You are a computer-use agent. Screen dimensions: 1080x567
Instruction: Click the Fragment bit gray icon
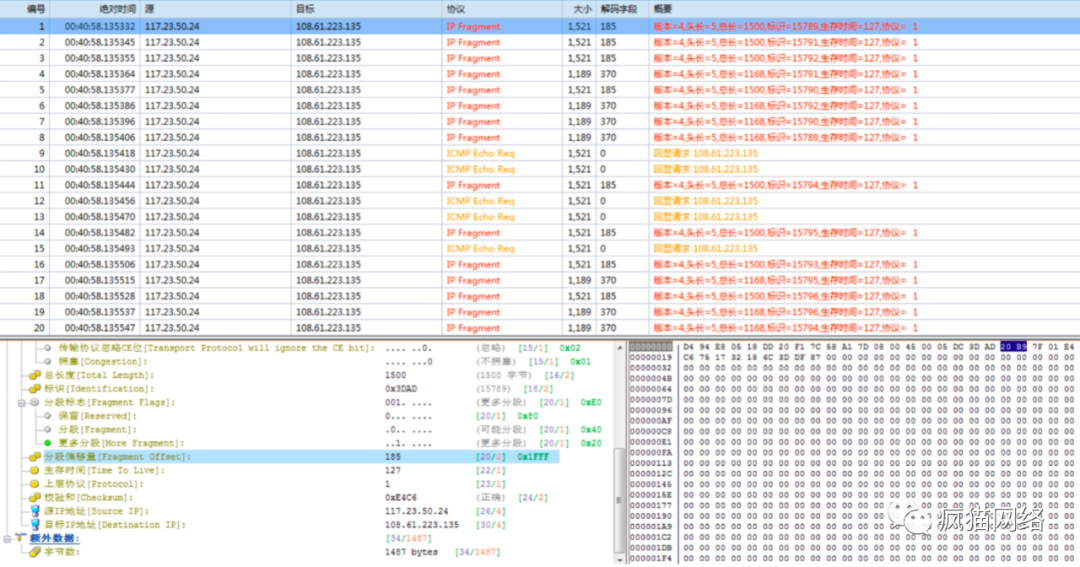[x=48, y=429]
